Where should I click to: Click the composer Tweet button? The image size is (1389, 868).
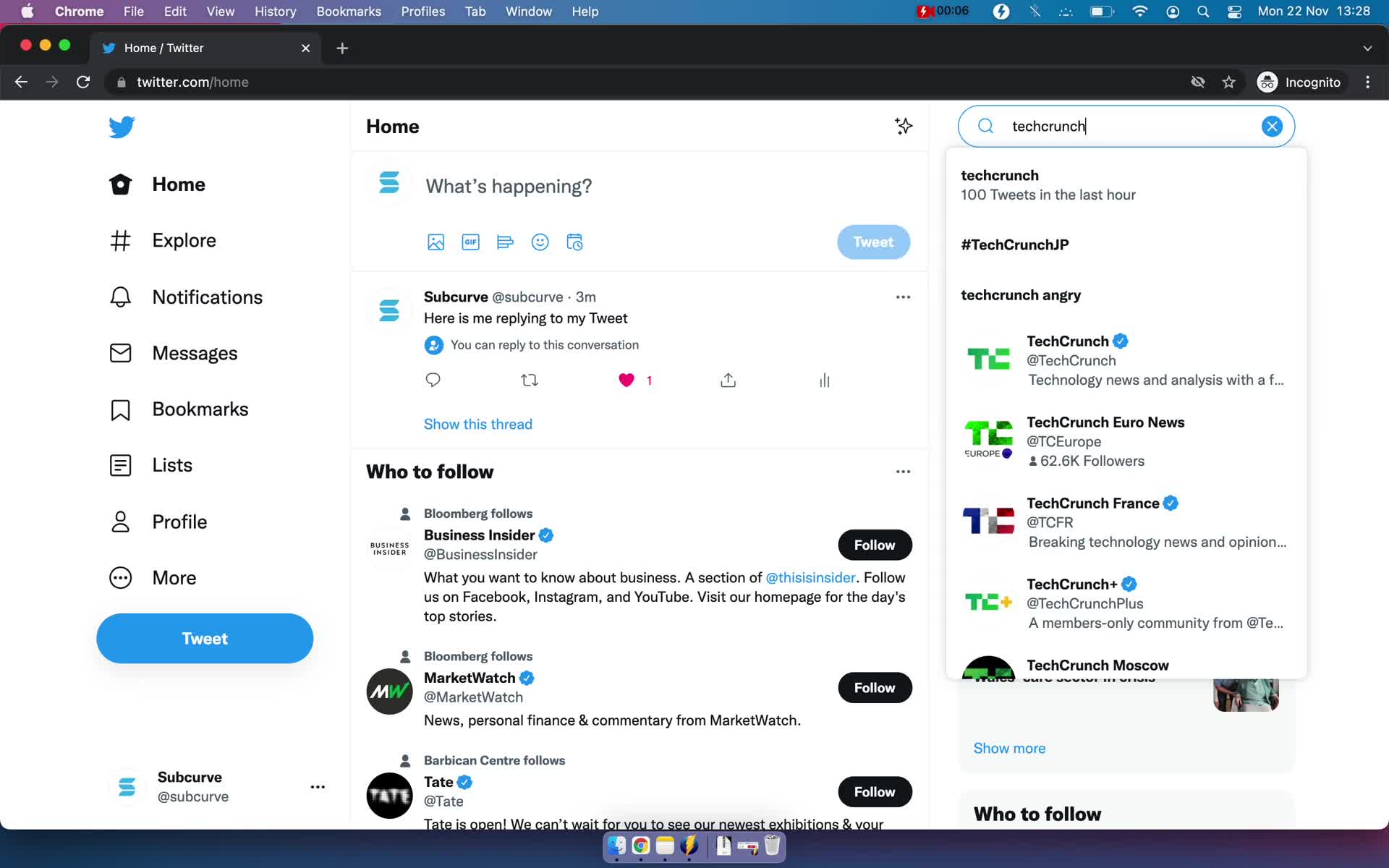pos(873,242)
